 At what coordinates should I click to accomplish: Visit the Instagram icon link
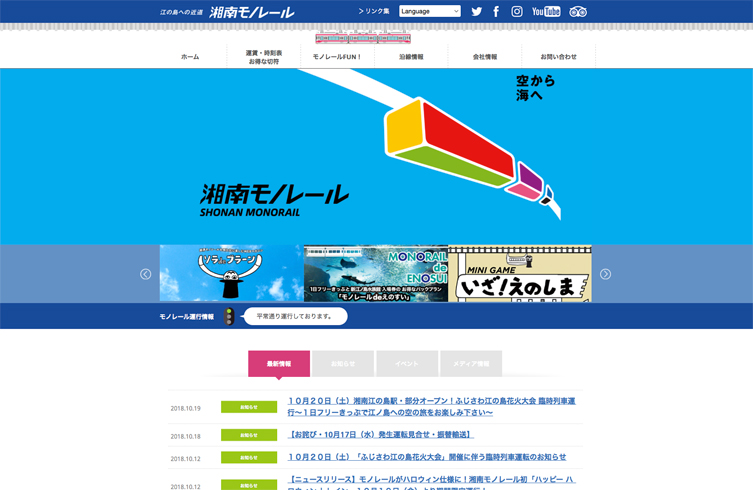pos(517,12)
